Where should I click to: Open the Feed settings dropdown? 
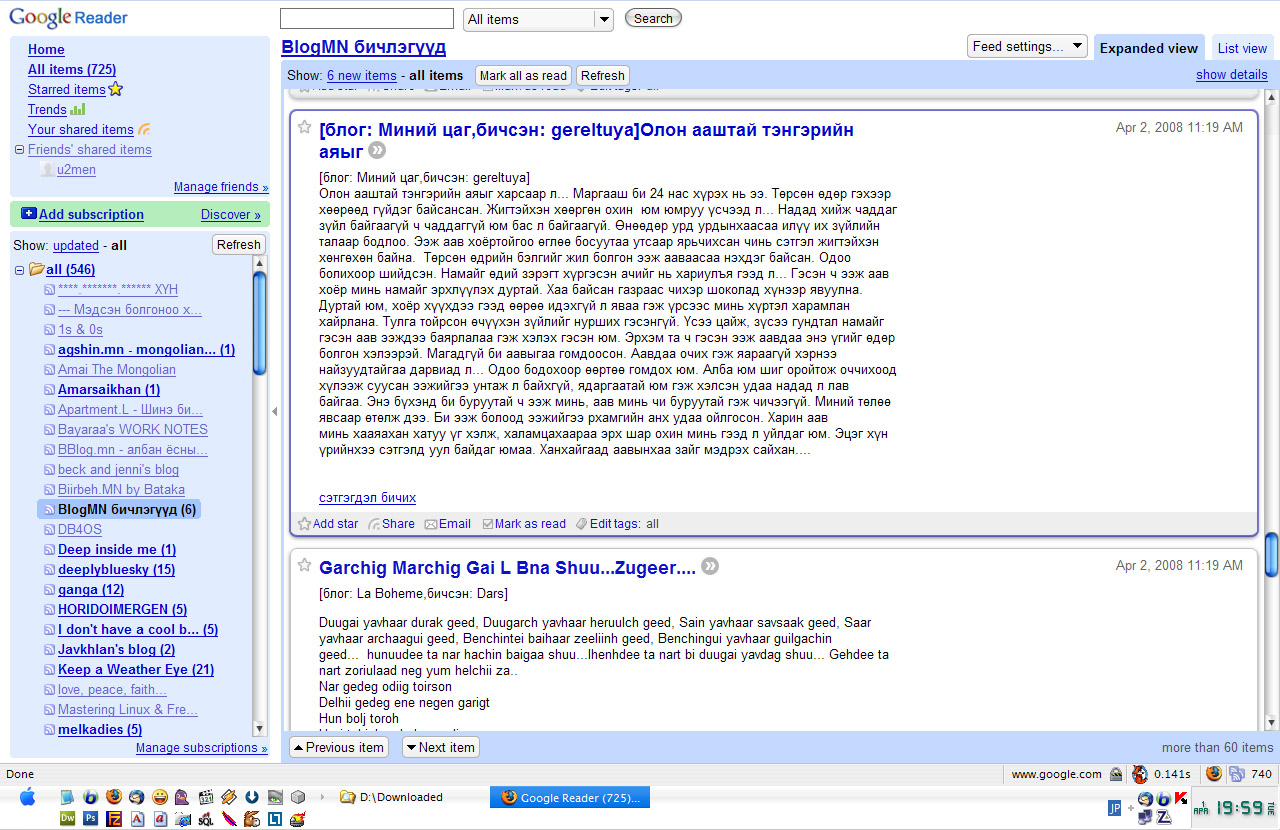(x=1027, y=46)
